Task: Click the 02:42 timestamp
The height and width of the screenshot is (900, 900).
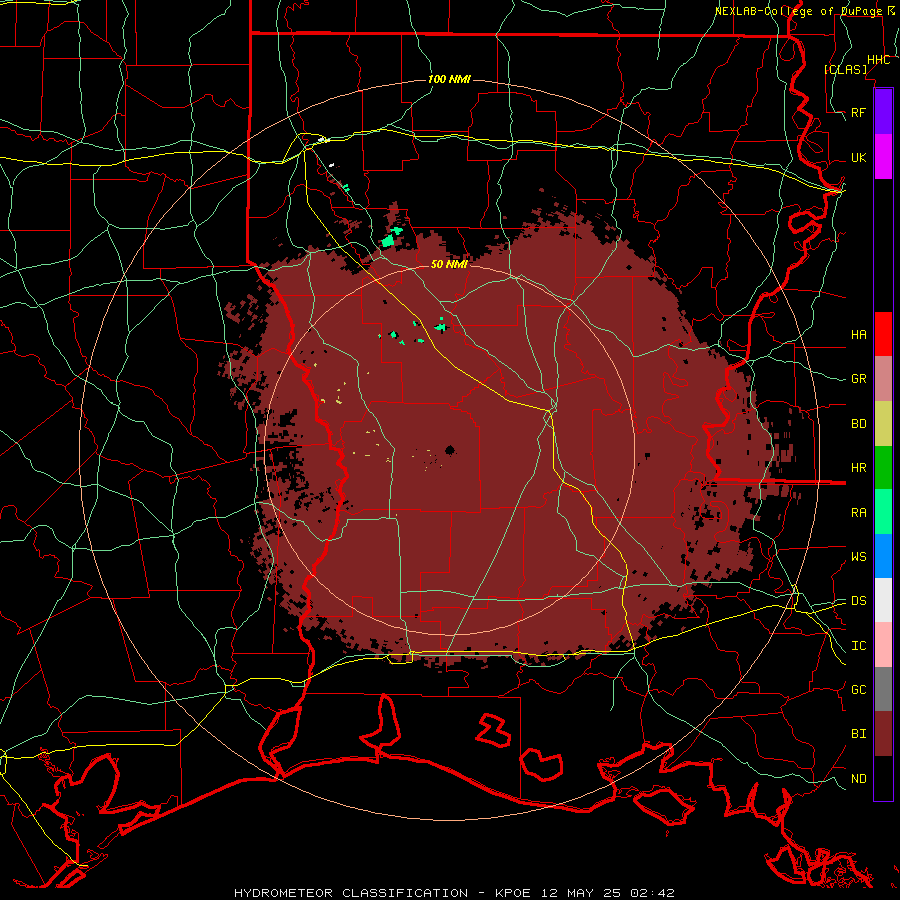Action: coord(651,893)
